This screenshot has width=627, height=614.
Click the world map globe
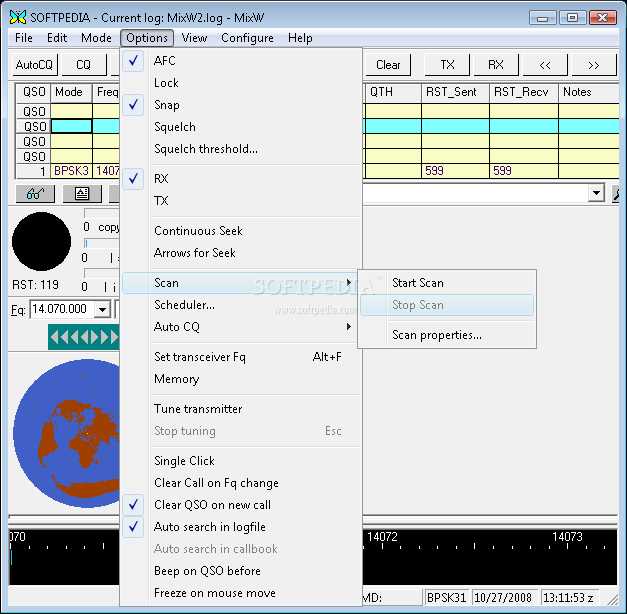(x=66, y=433)
